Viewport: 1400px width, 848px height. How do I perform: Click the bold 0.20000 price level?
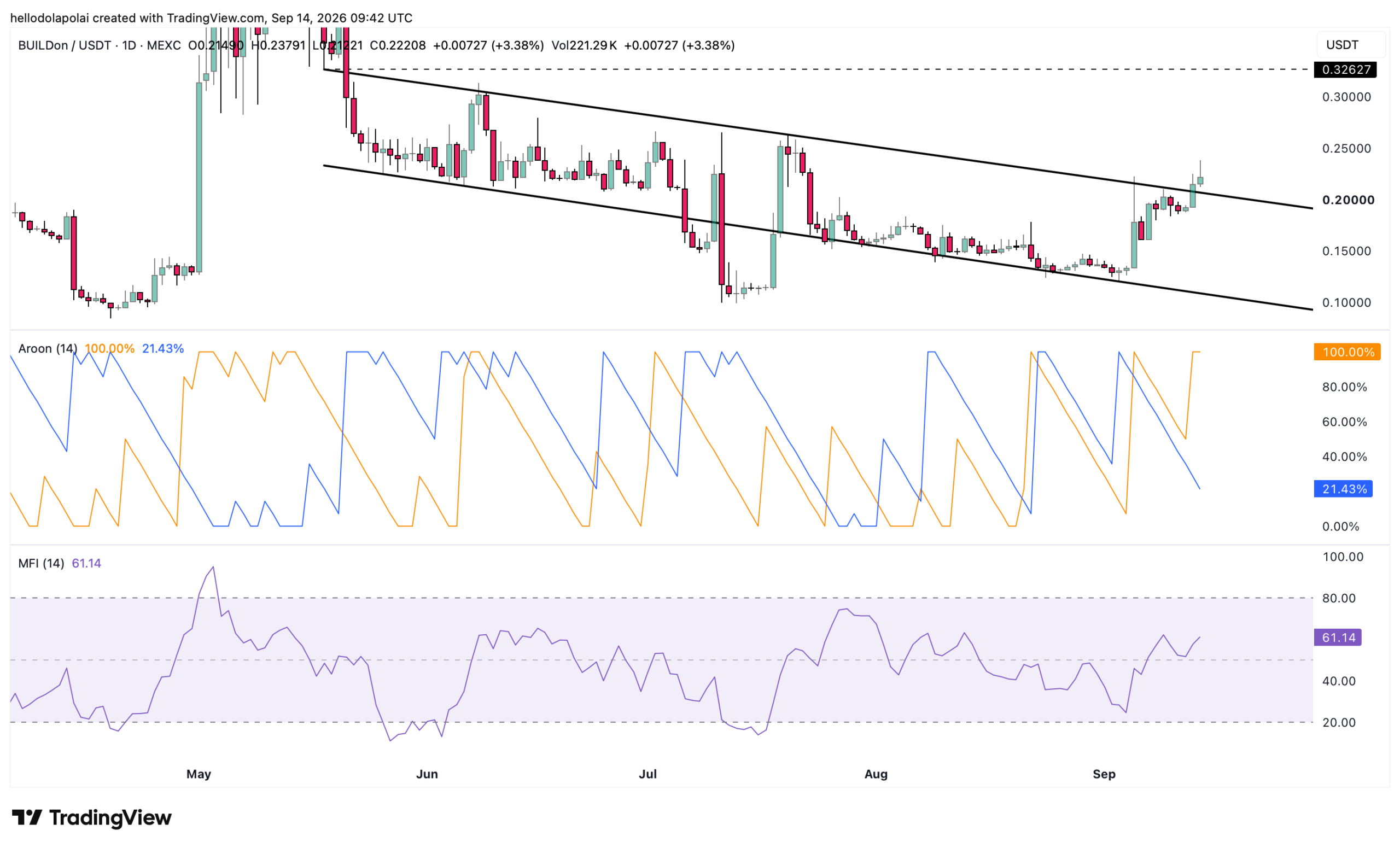click(1348, 200)
